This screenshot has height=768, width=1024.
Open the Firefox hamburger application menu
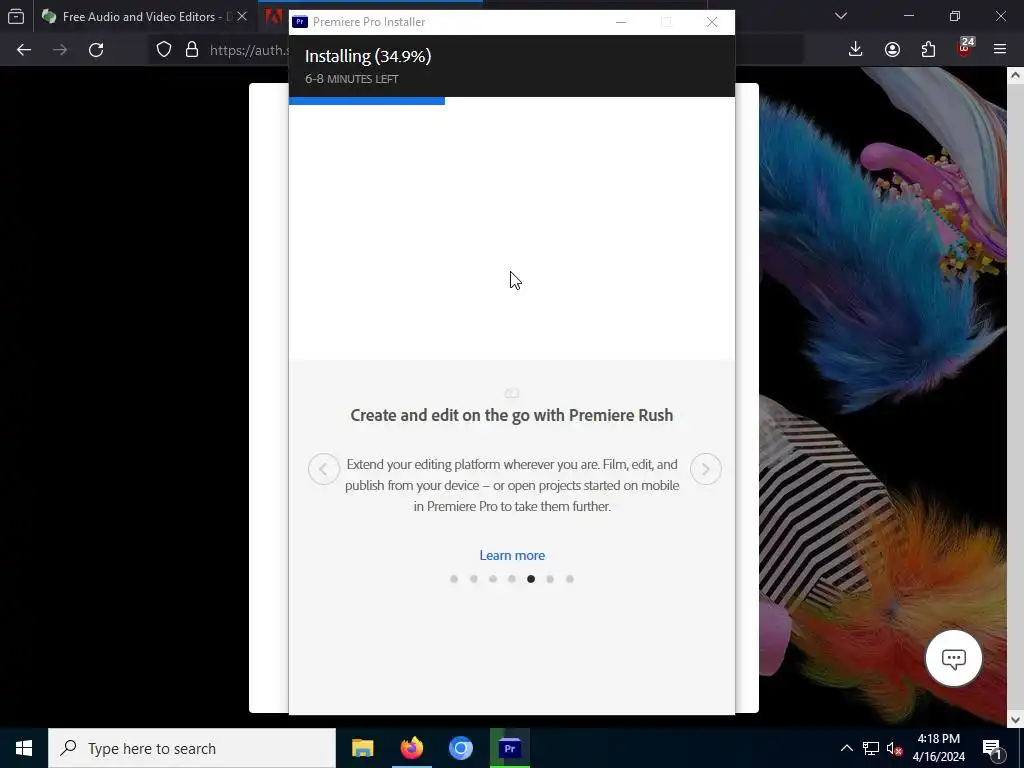pyautogui.click(x=1000, y=50)
